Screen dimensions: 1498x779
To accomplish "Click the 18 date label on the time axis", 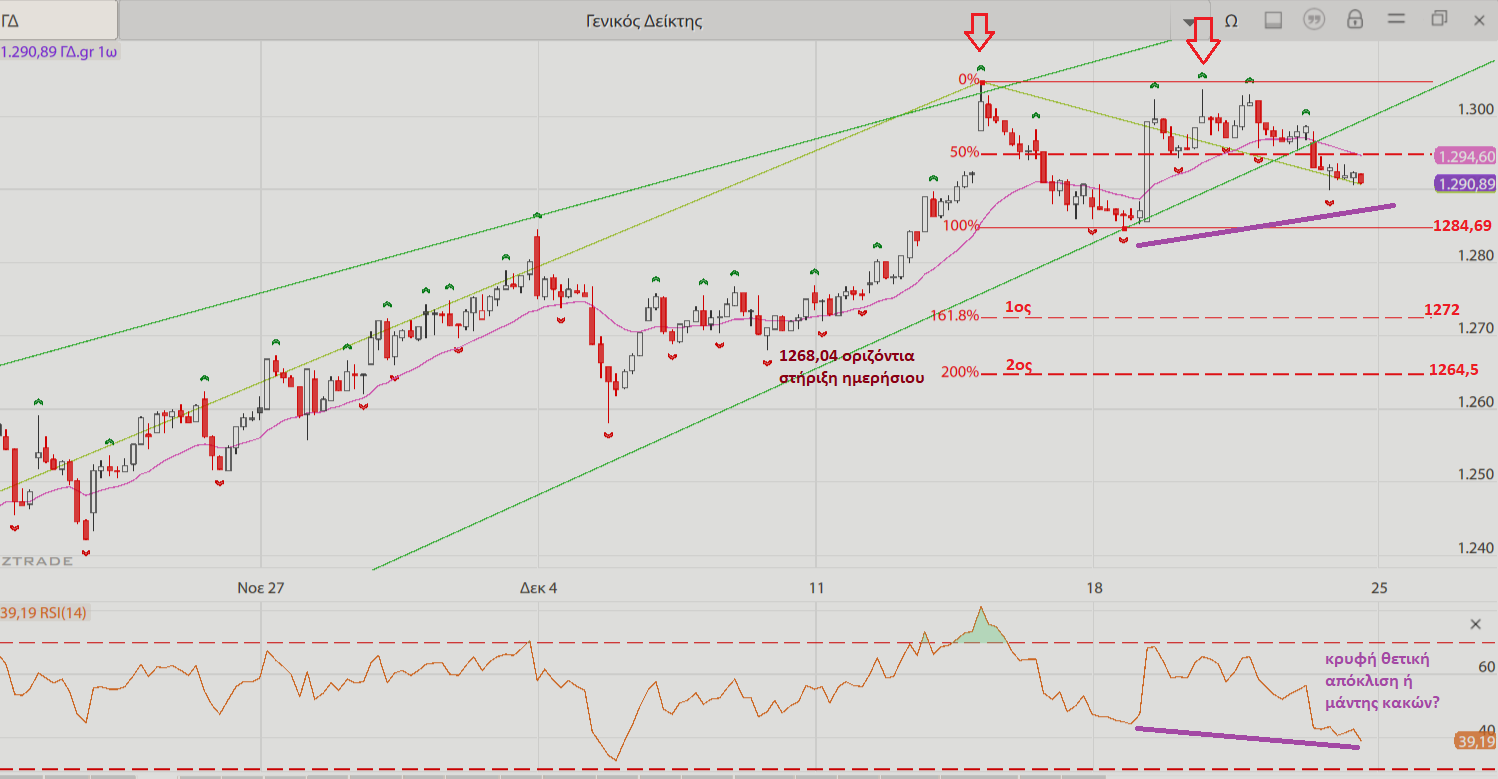I will (x=1093, y=588).
